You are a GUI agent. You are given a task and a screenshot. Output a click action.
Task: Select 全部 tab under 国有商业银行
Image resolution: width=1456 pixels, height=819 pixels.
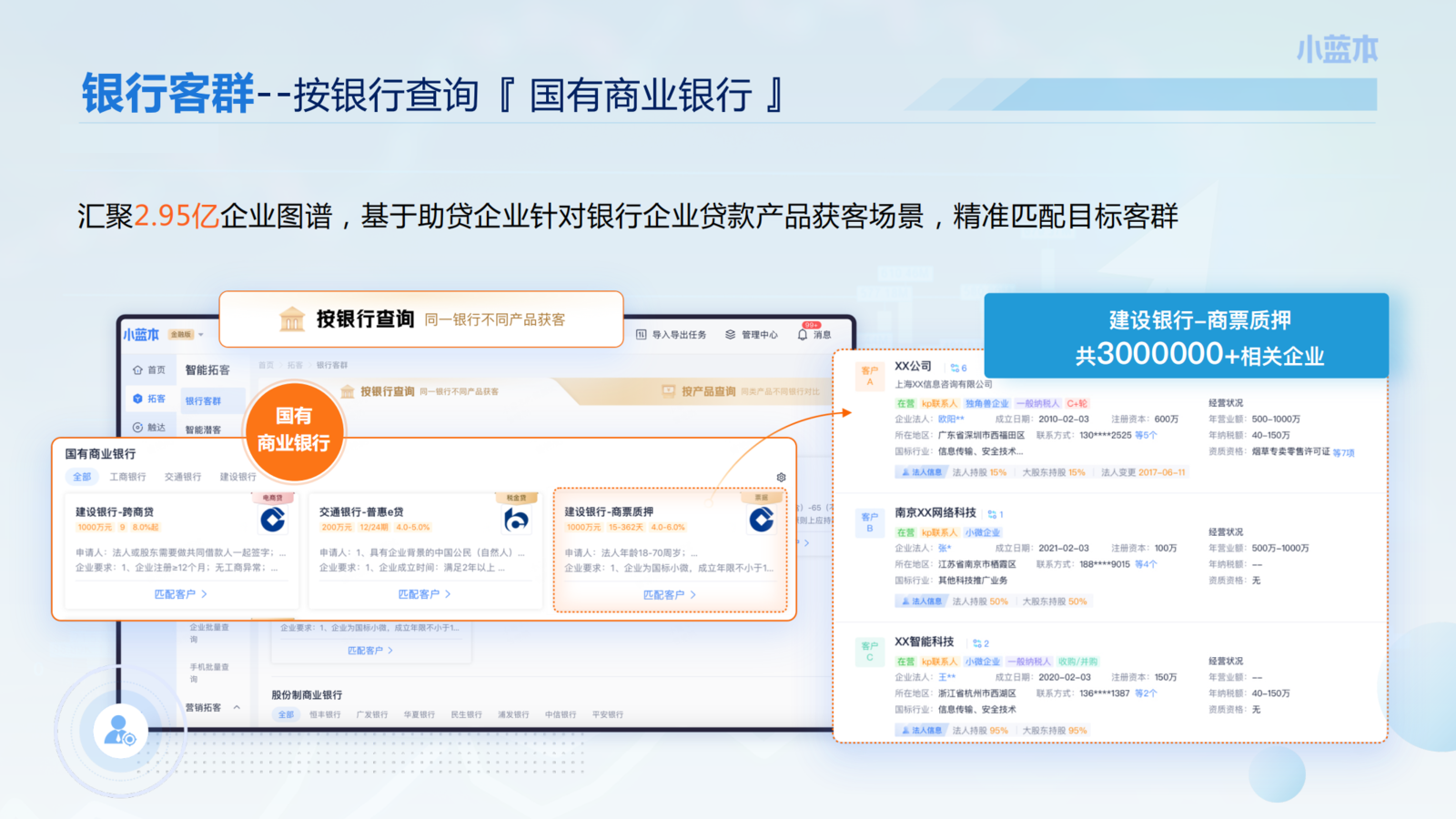click(x=82, y=477)
